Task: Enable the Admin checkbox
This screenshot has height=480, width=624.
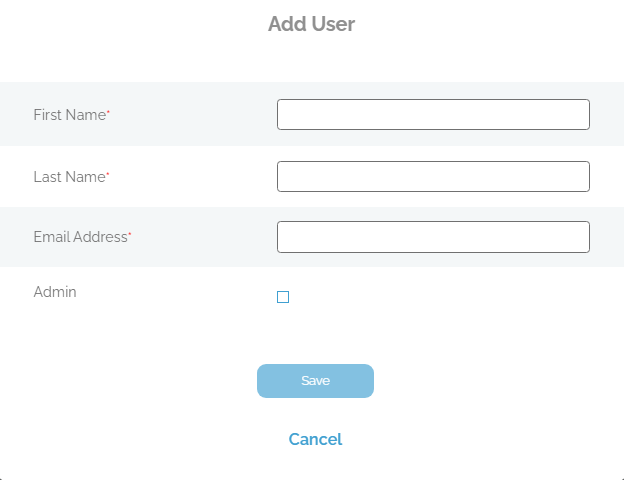Action: 283,297
